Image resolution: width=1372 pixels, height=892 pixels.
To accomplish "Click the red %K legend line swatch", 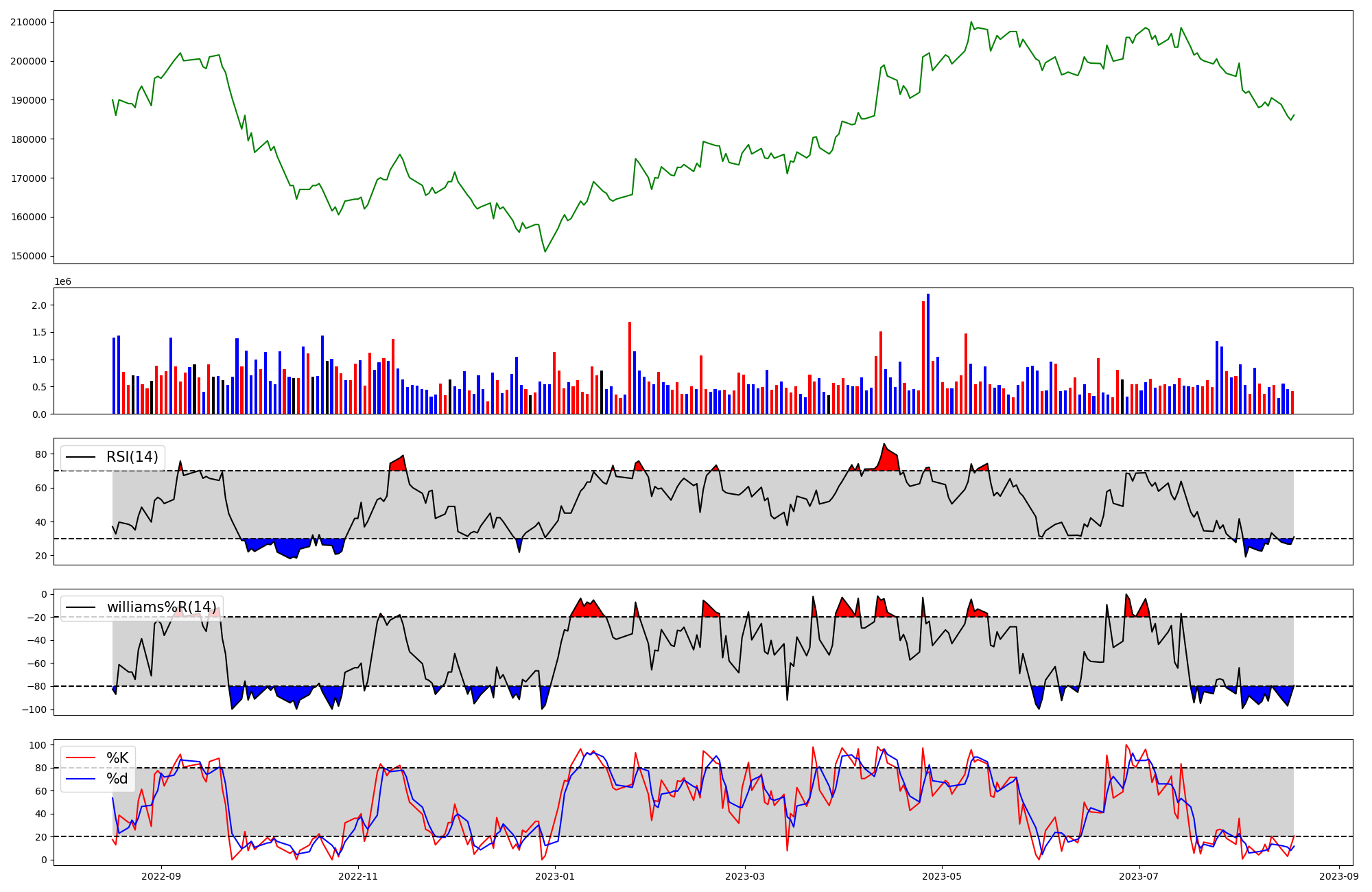I will point(80,758).
